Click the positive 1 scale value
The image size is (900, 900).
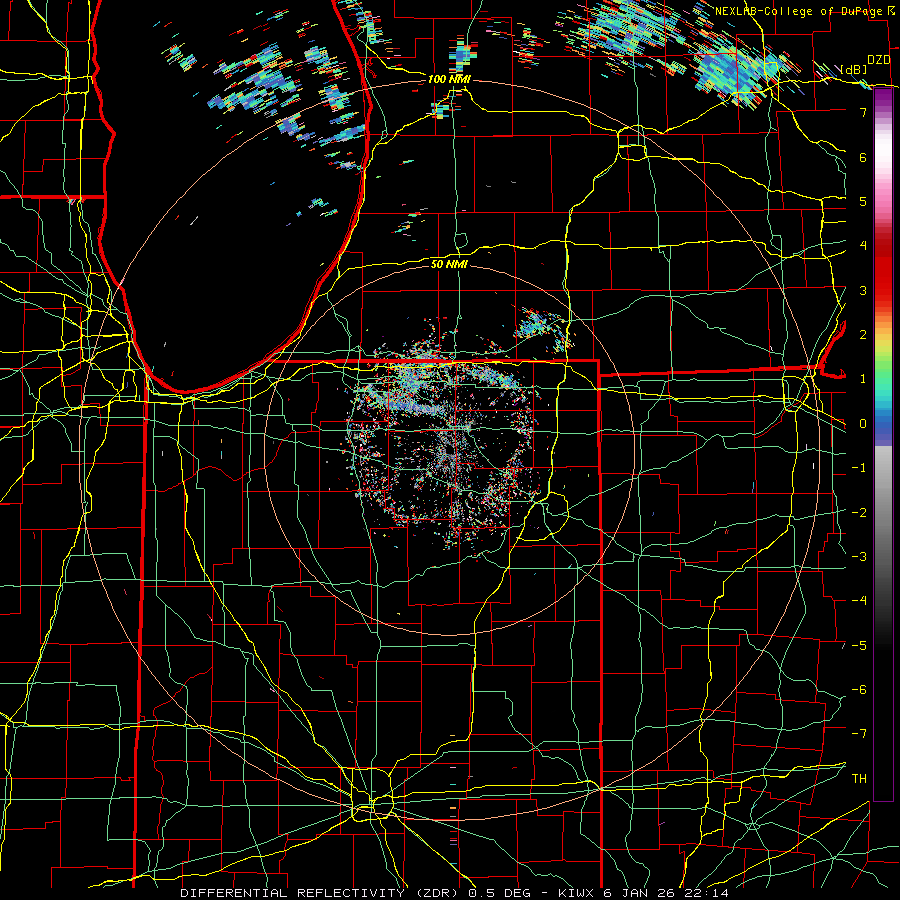pos(863,379)
